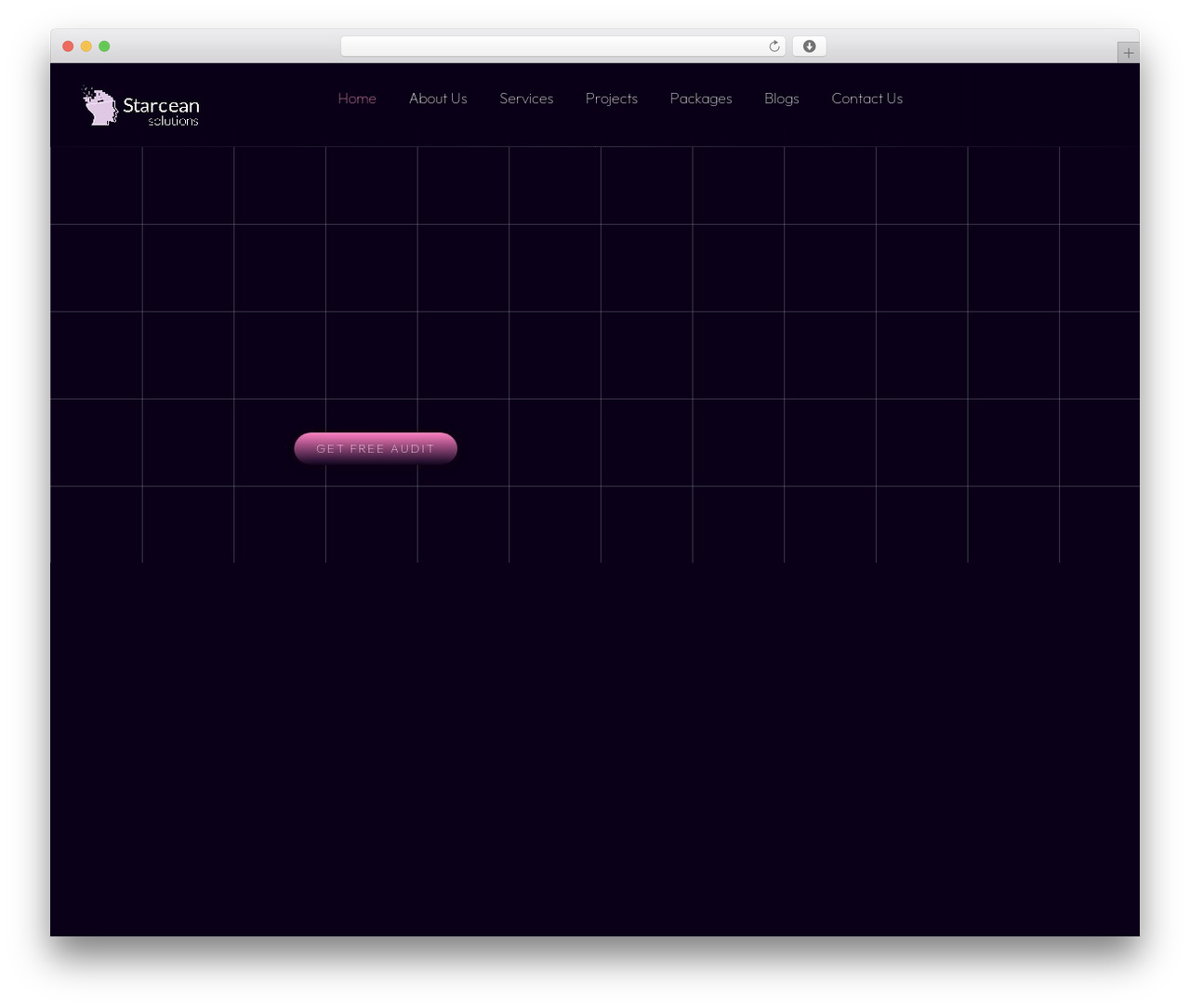Reload the page using the refresh icon
Screen dimensions: 1190x1008
(x=774, y=46)
